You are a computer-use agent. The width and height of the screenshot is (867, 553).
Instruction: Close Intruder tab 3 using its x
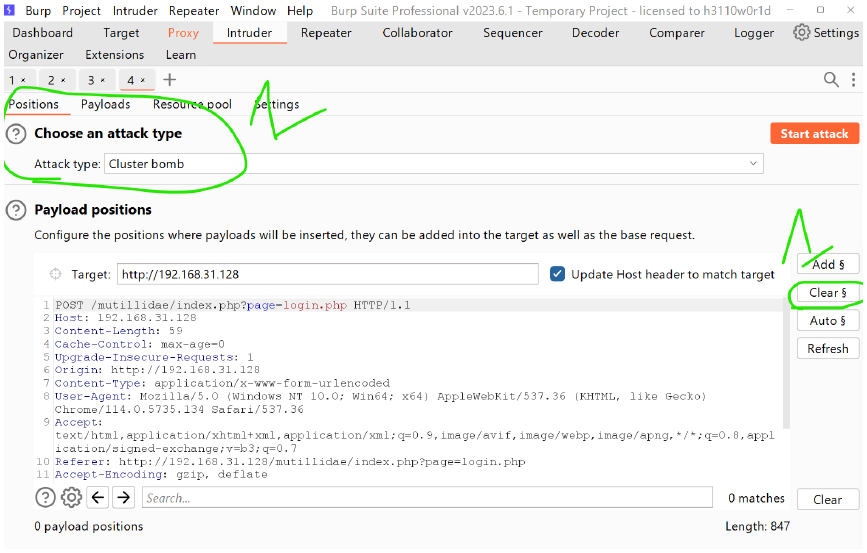coord(103,81)
